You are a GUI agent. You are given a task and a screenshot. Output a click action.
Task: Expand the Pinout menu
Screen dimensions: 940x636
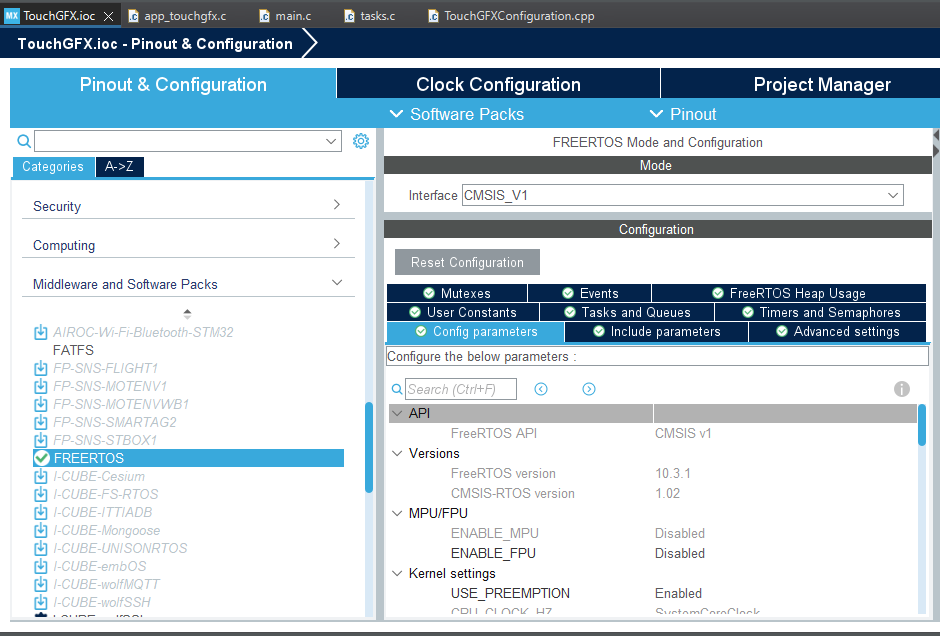click(683, 114)
